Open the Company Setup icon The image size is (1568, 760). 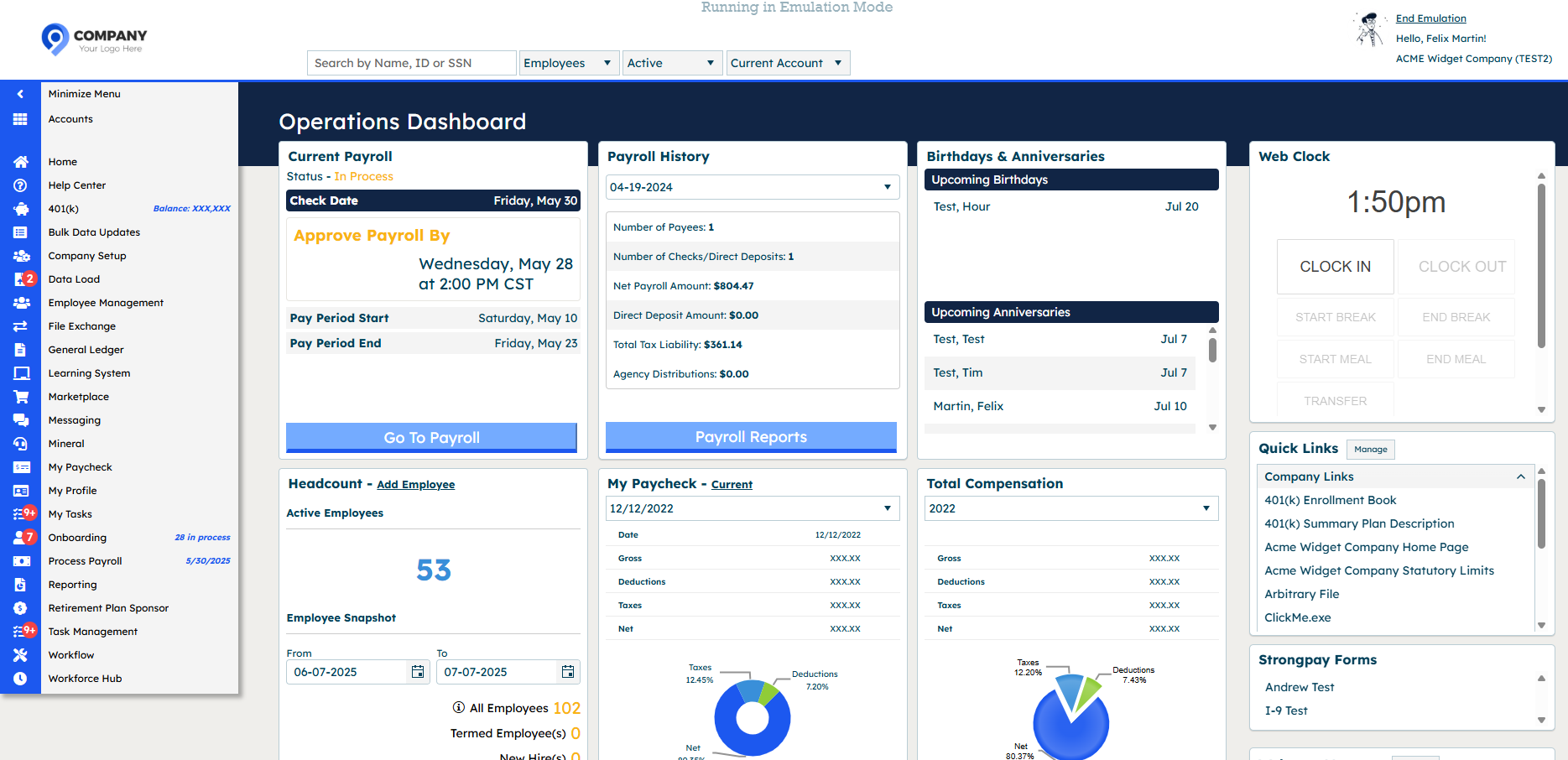point(20,256)
